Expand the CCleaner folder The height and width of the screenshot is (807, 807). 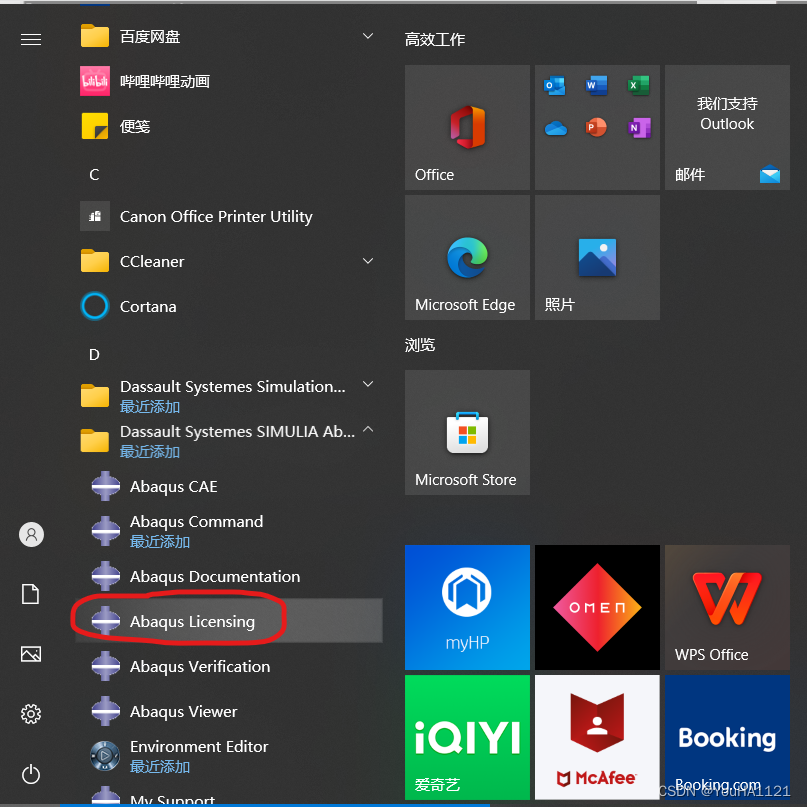tap(368, 261)
